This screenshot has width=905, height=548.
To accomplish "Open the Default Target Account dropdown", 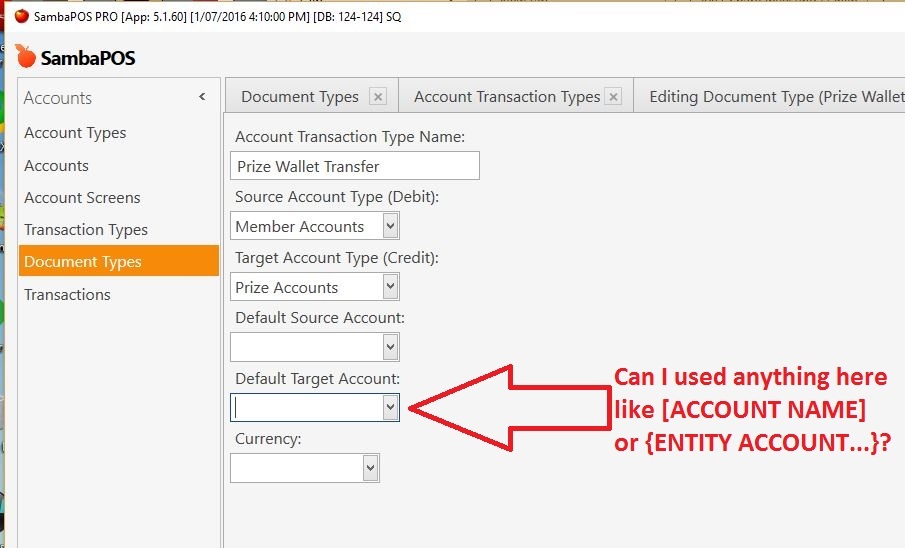I will point(390,407).
